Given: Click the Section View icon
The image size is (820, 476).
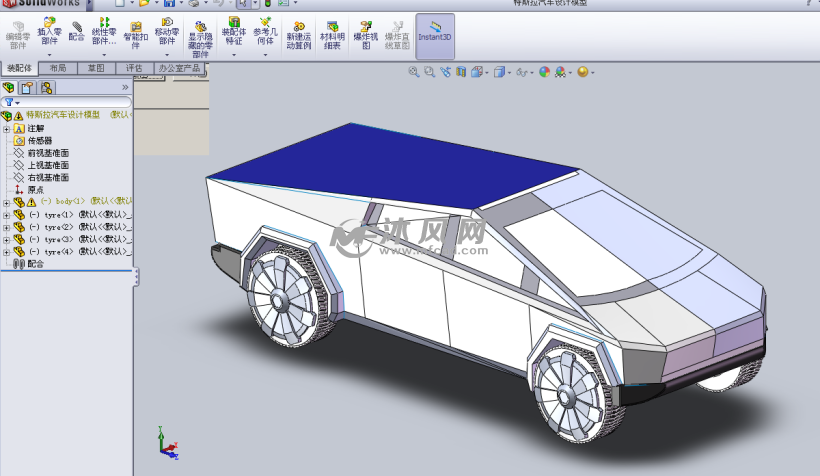Looking at the screenshot, I should (x=461, y=72).
